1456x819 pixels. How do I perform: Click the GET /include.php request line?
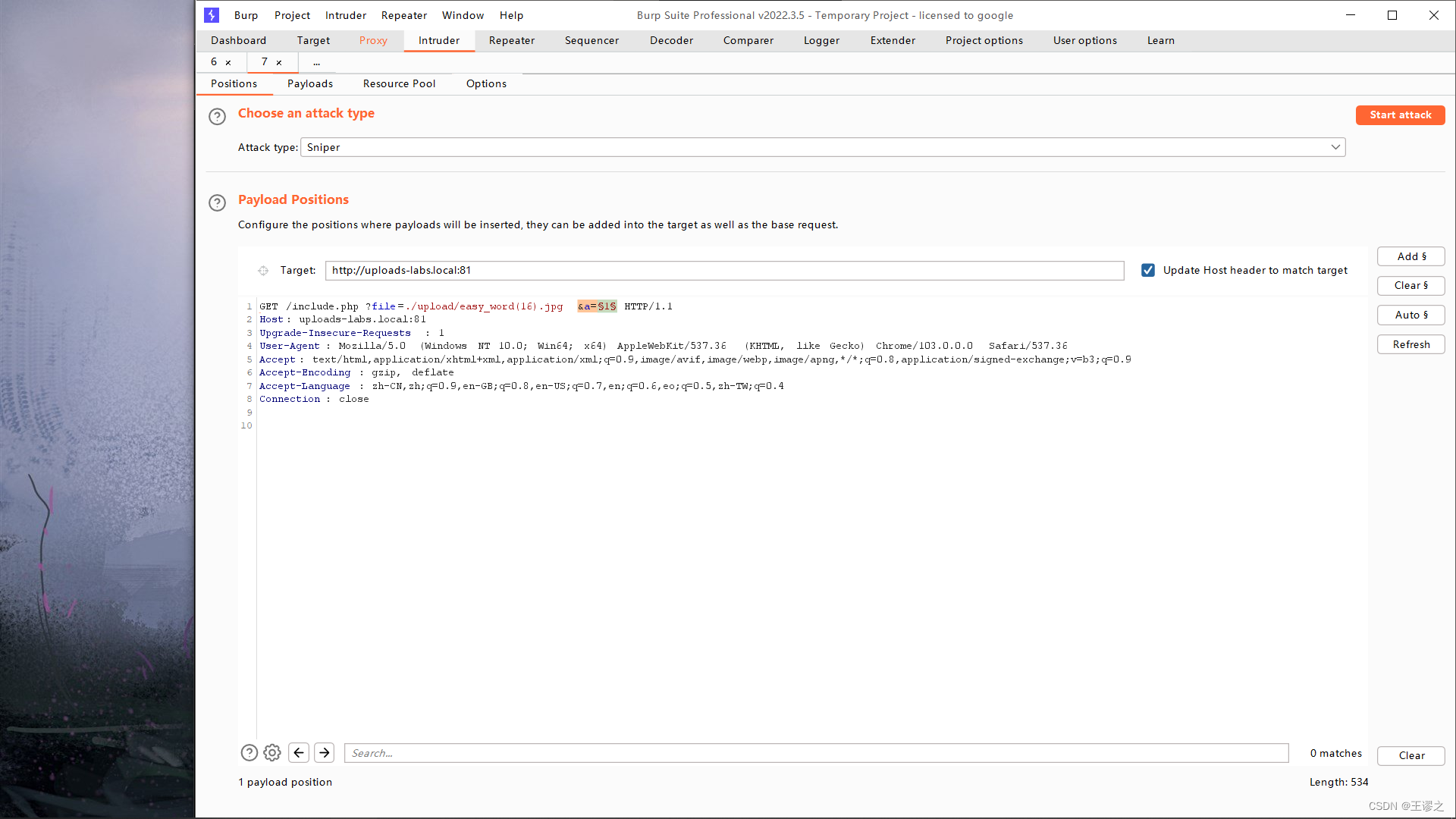pyautogui.click(x=466, y=306)
